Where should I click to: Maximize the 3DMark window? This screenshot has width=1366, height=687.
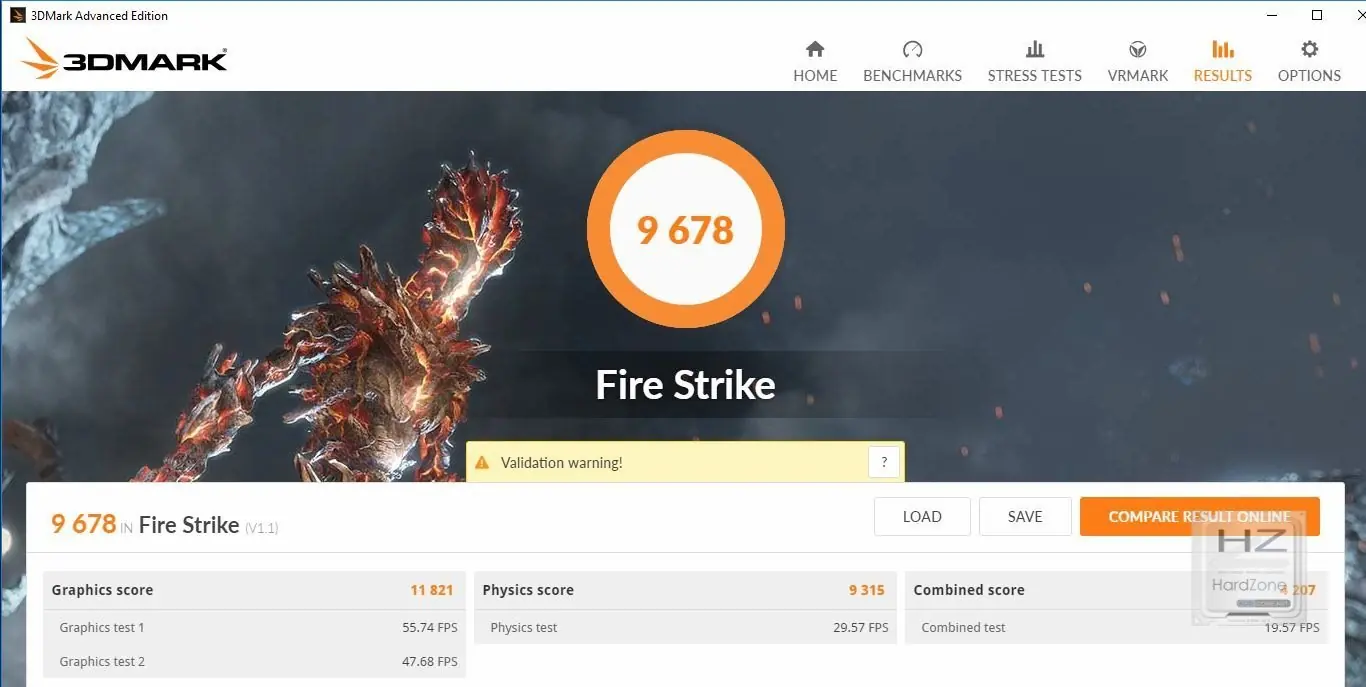tap(1317, 15)
